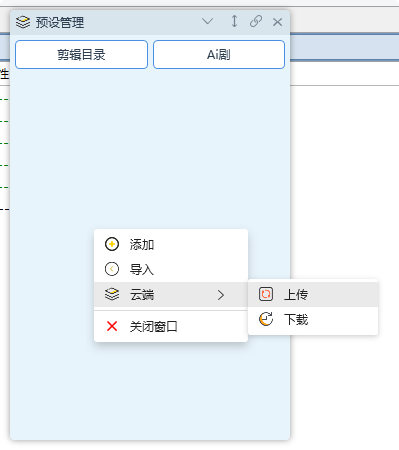
Task: Close the 预设管理 panel
Action: pos(277,22)
